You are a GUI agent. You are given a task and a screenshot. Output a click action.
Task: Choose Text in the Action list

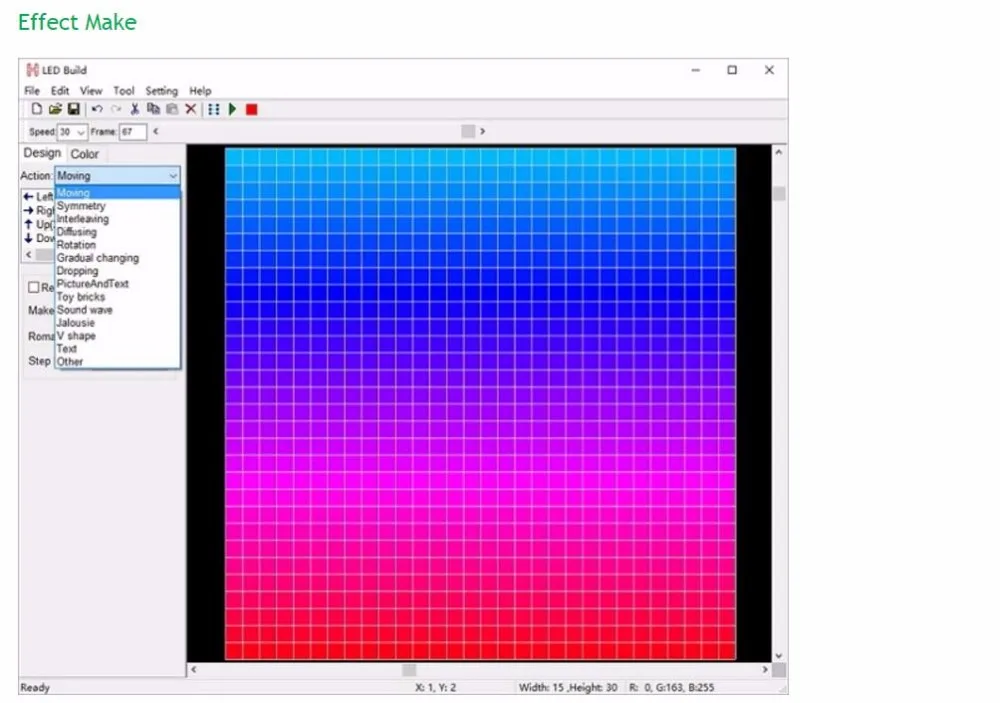(x=117, y=348)
